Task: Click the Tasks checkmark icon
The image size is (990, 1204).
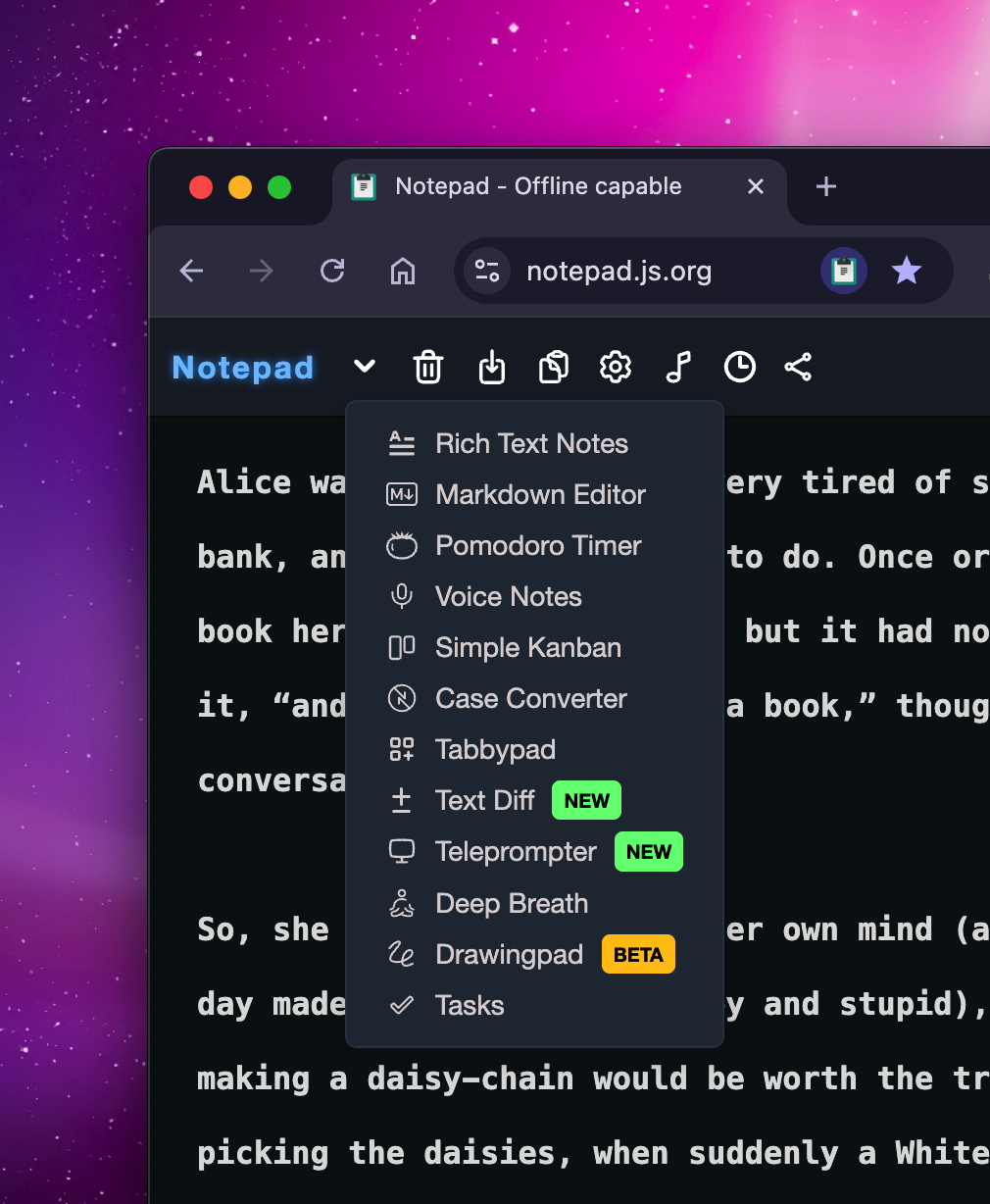Action: pos(402,1006)
